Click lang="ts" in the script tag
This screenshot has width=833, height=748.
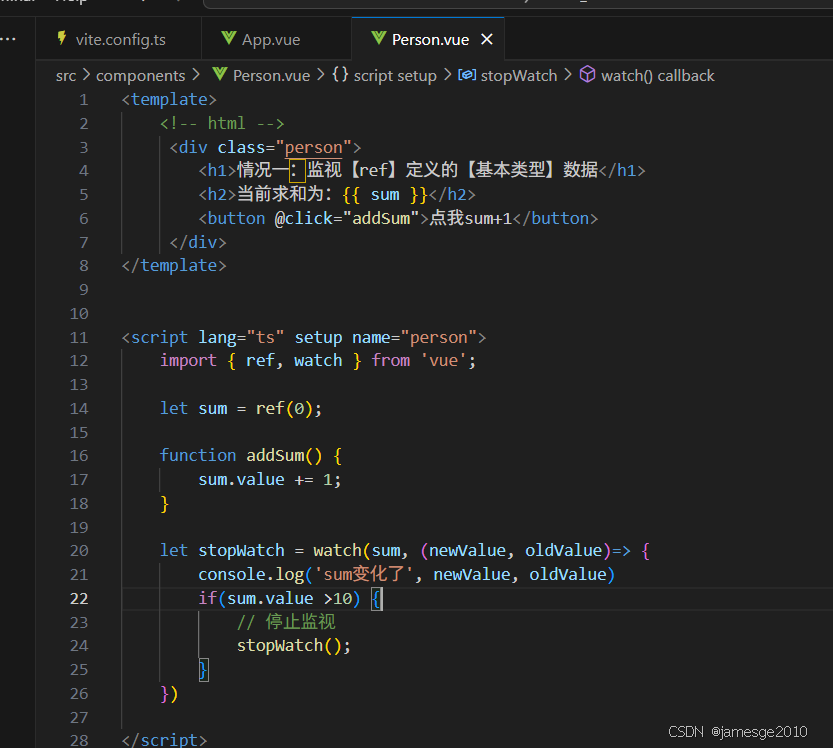click(x=241, y=337)
